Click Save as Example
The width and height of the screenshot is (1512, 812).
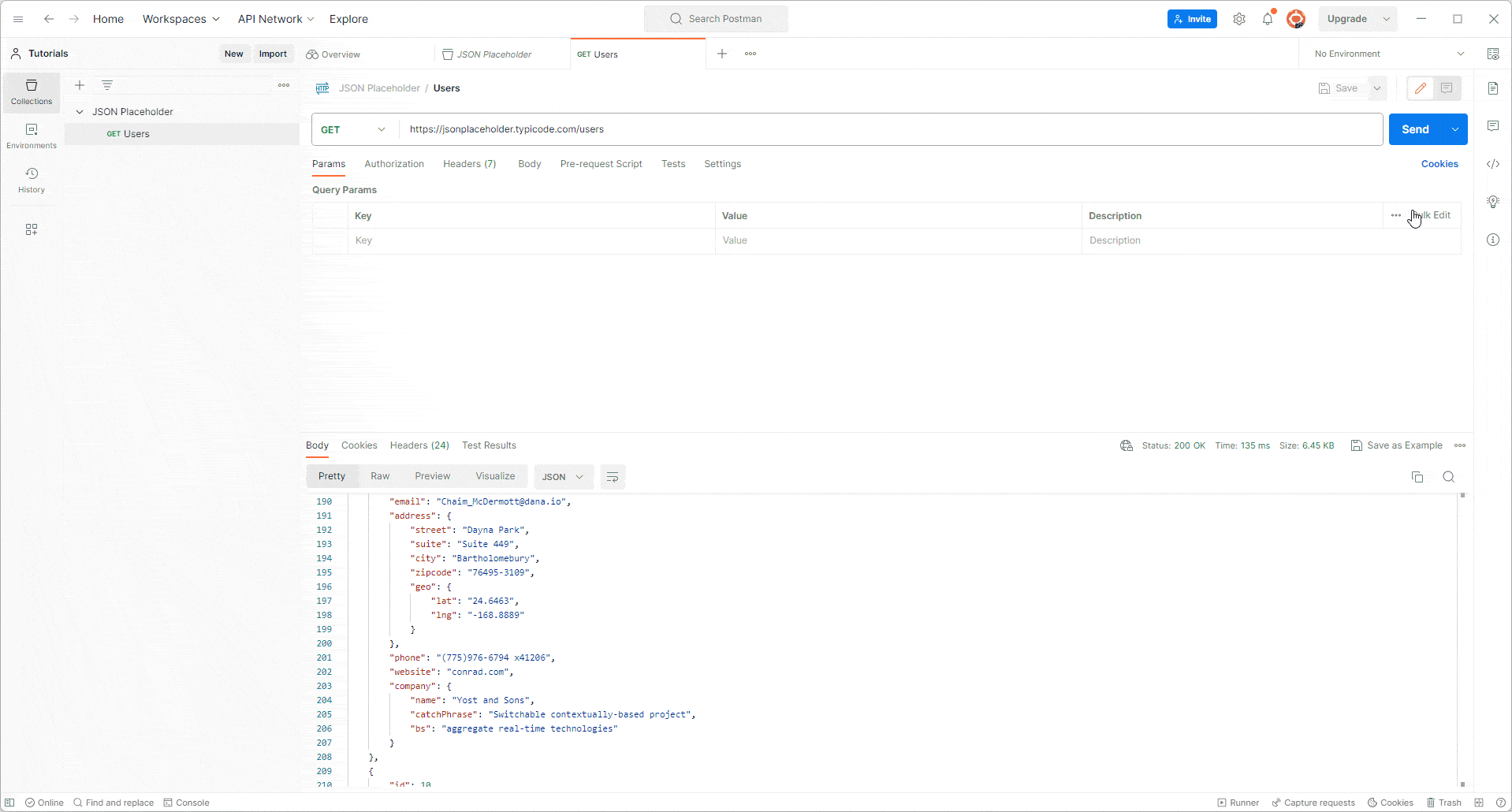point(1397,445)
